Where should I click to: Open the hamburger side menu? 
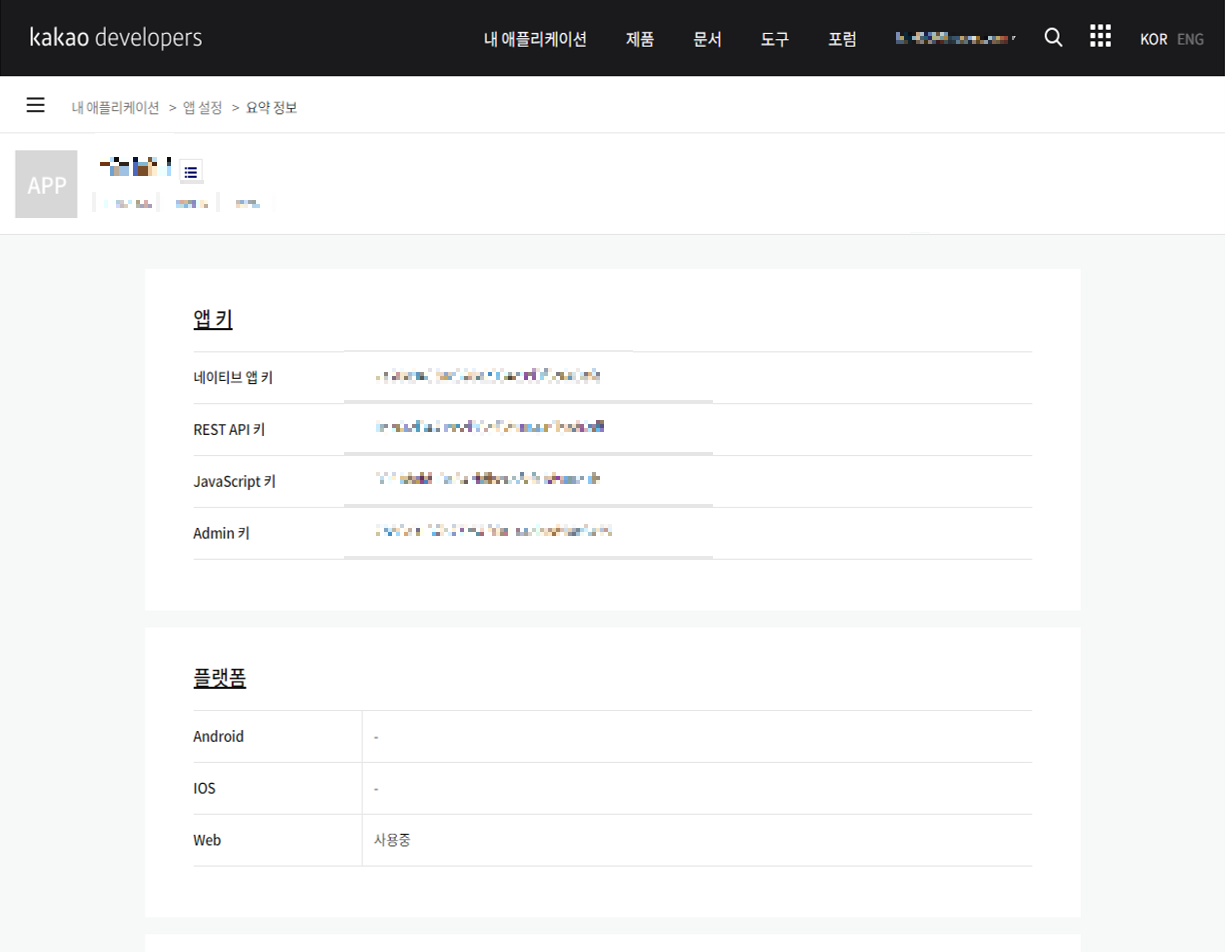click(x=36, y=105)
